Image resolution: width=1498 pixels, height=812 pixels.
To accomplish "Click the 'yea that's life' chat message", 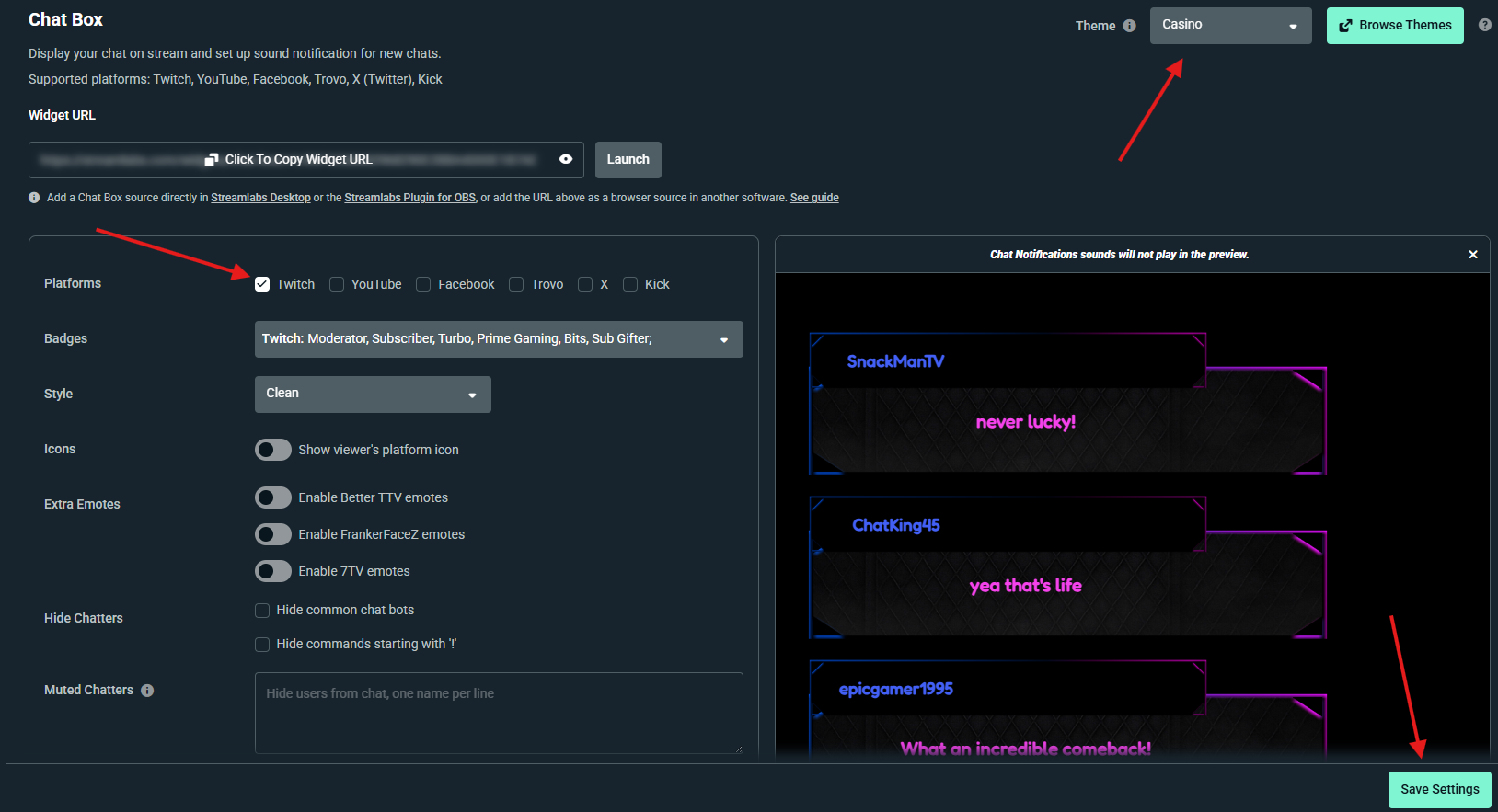I will point(1026,586).
